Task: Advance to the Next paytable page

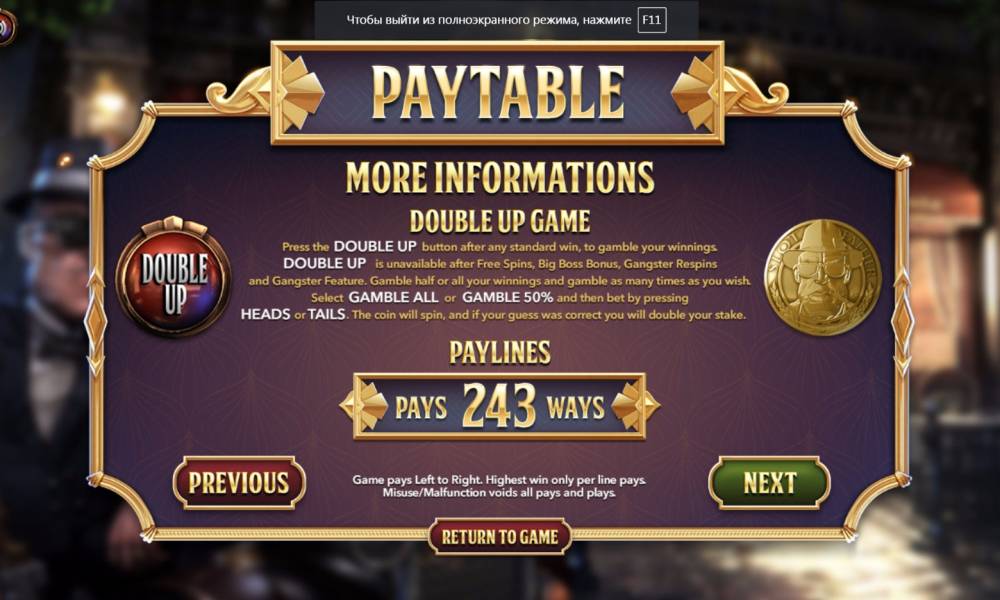Action: coord(769,483)
